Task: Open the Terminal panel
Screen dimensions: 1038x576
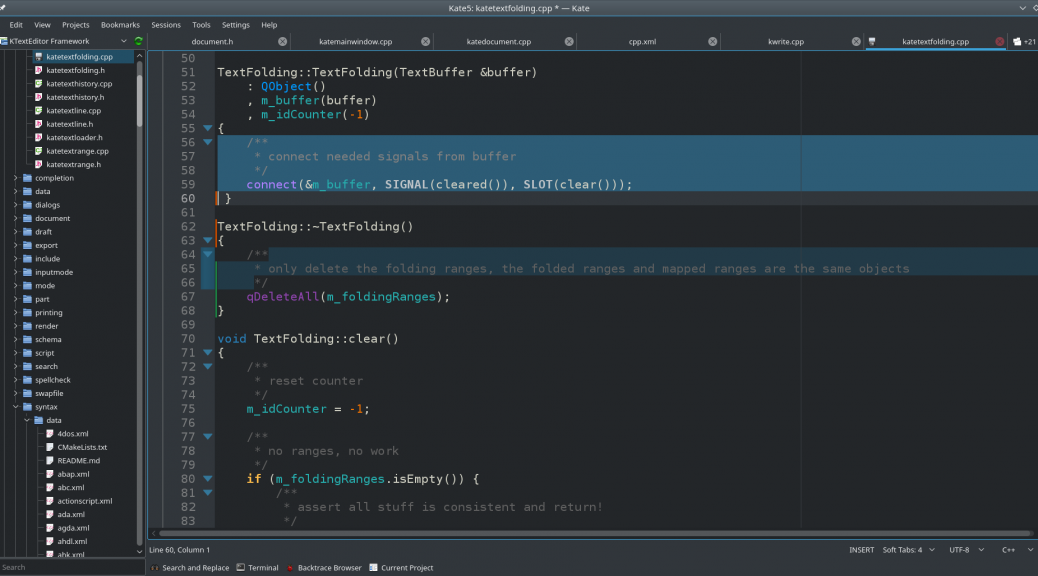Action: pyautogui.click(x=257, y=568)
